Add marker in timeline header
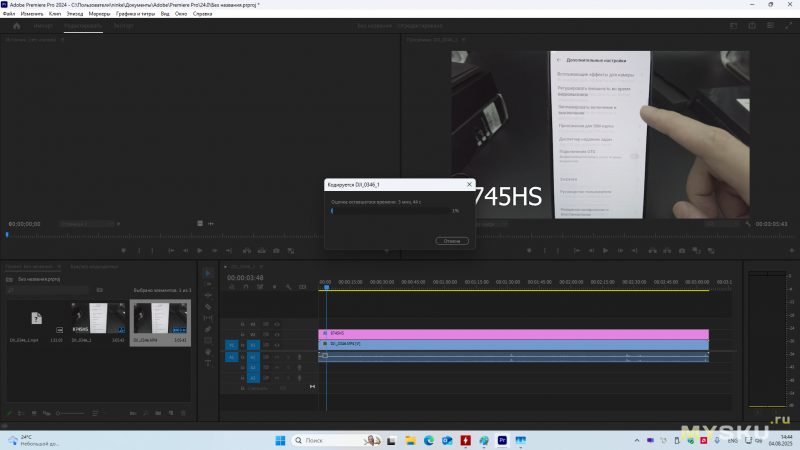The width and height of the screenshot is (800, 450). coord(274,287)
